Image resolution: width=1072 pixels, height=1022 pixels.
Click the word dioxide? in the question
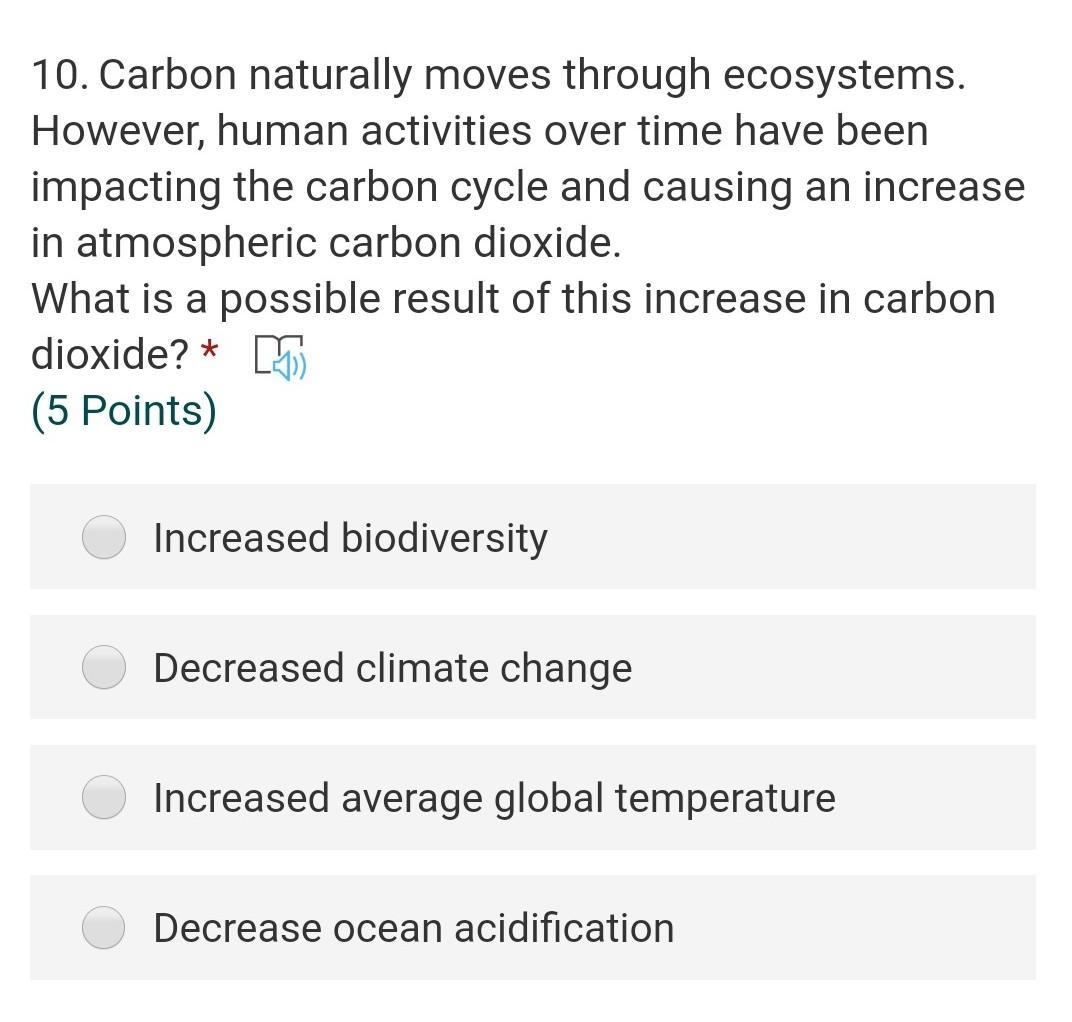point(110,354)
